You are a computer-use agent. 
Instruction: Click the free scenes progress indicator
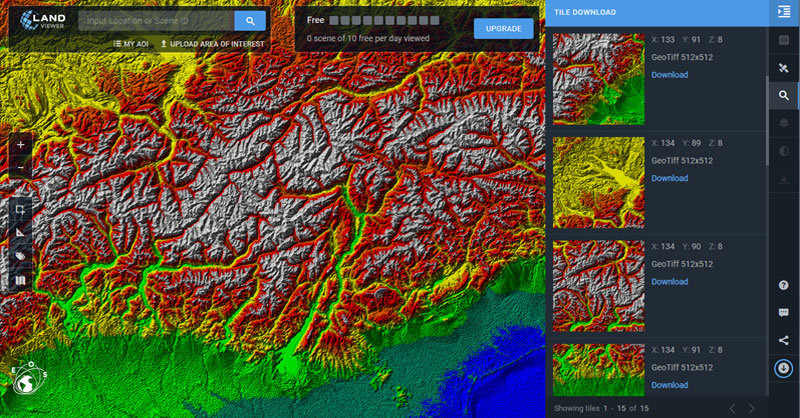coord(384,20)
